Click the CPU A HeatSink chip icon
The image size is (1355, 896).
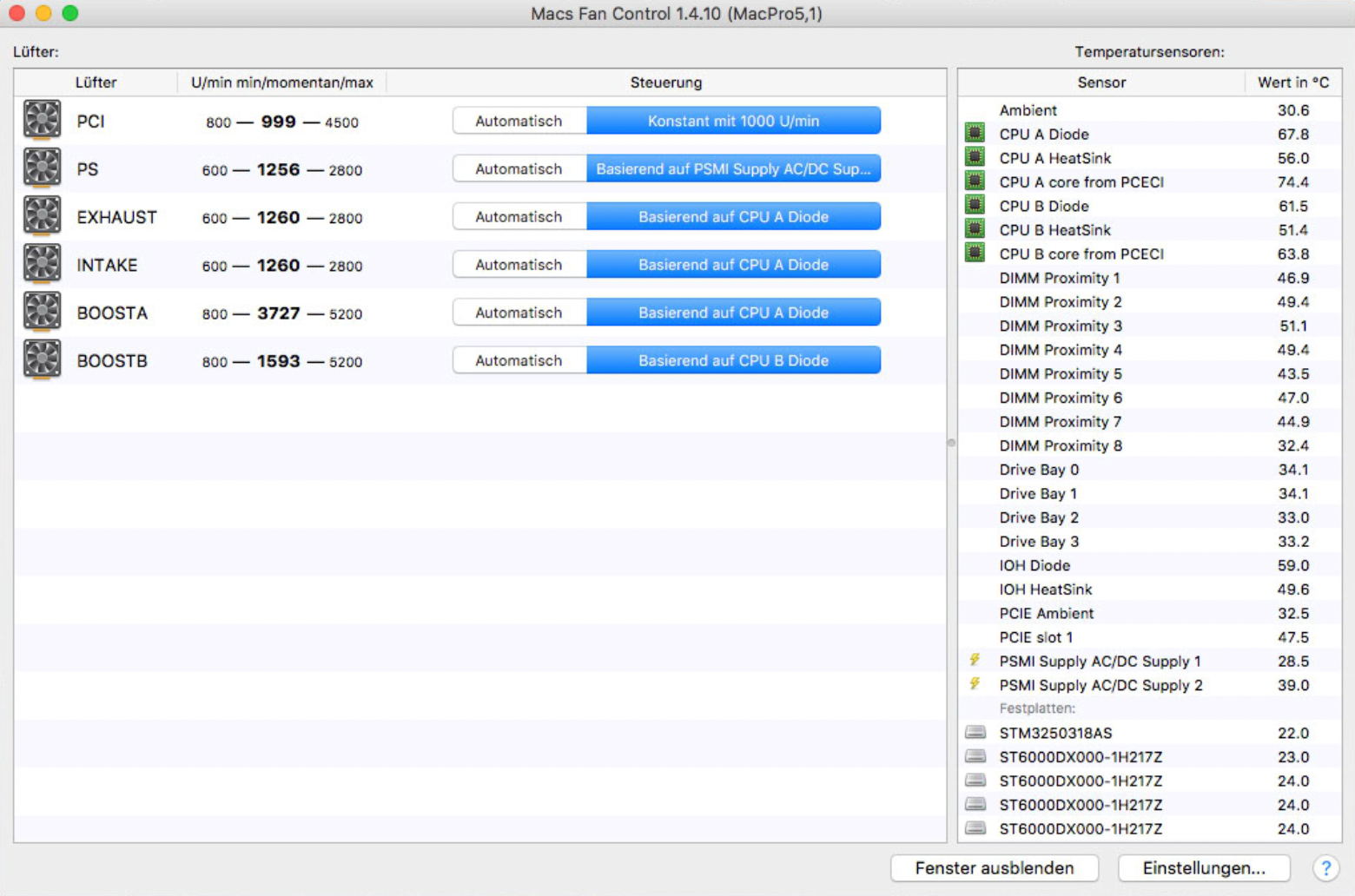(x=975, y=157)
